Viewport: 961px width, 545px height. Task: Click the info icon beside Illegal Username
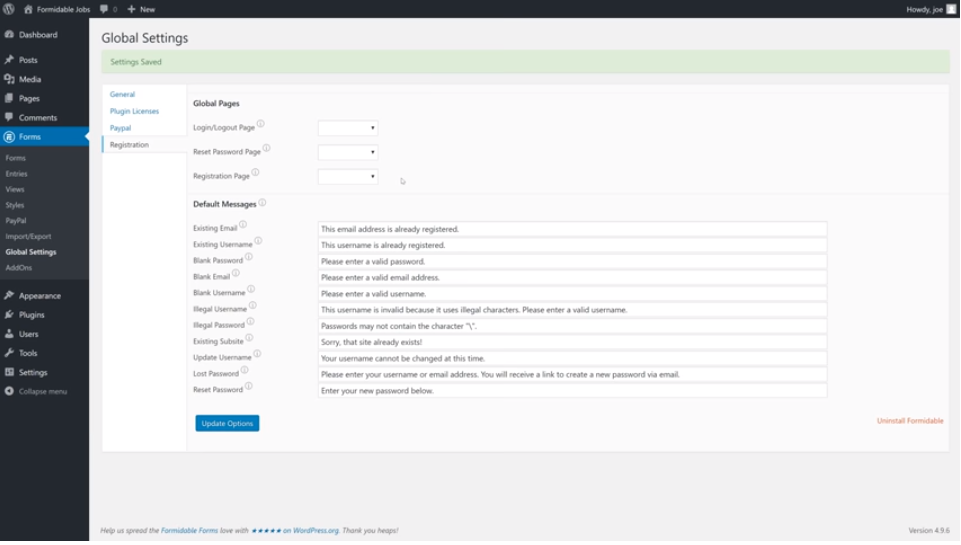252,306
